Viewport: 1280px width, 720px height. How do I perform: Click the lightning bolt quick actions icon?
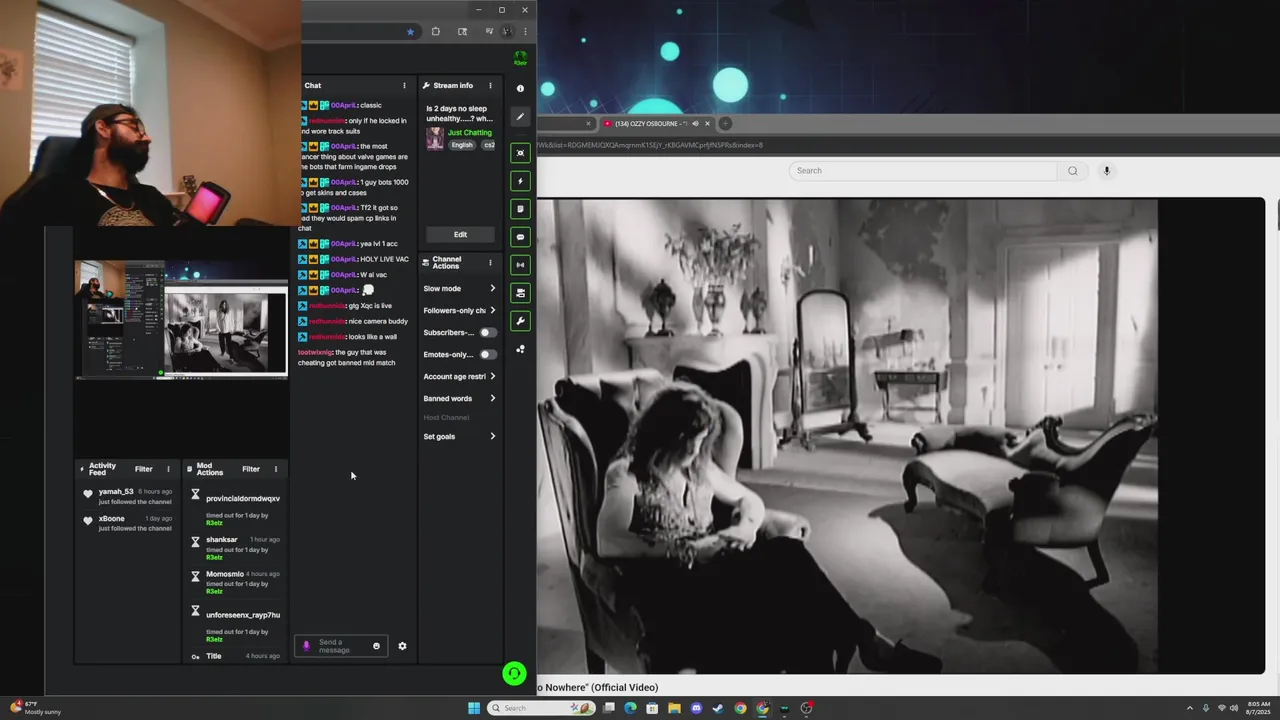(x=520, y=181)
